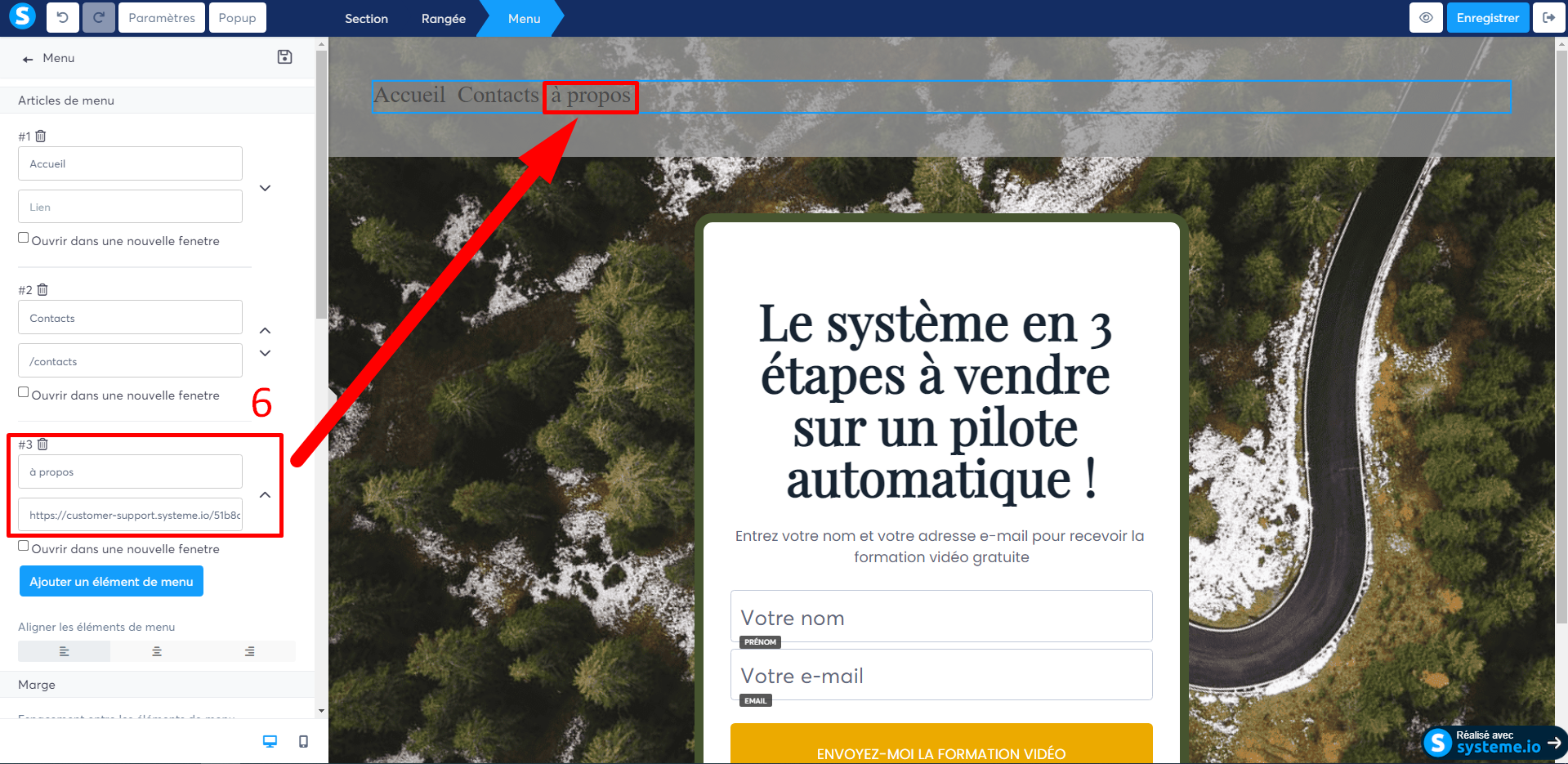Edit the Accueil menu label field
Viewport: 1568px width, 764px height.
[x=130, y=163]
